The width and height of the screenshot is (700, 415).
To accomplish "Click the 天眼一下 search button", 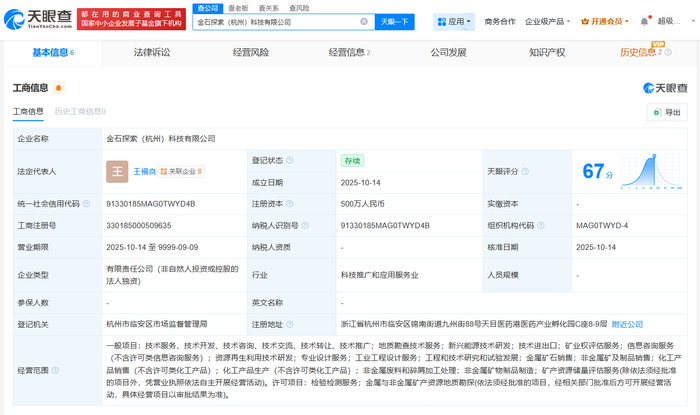I will (x=395, y=21).
